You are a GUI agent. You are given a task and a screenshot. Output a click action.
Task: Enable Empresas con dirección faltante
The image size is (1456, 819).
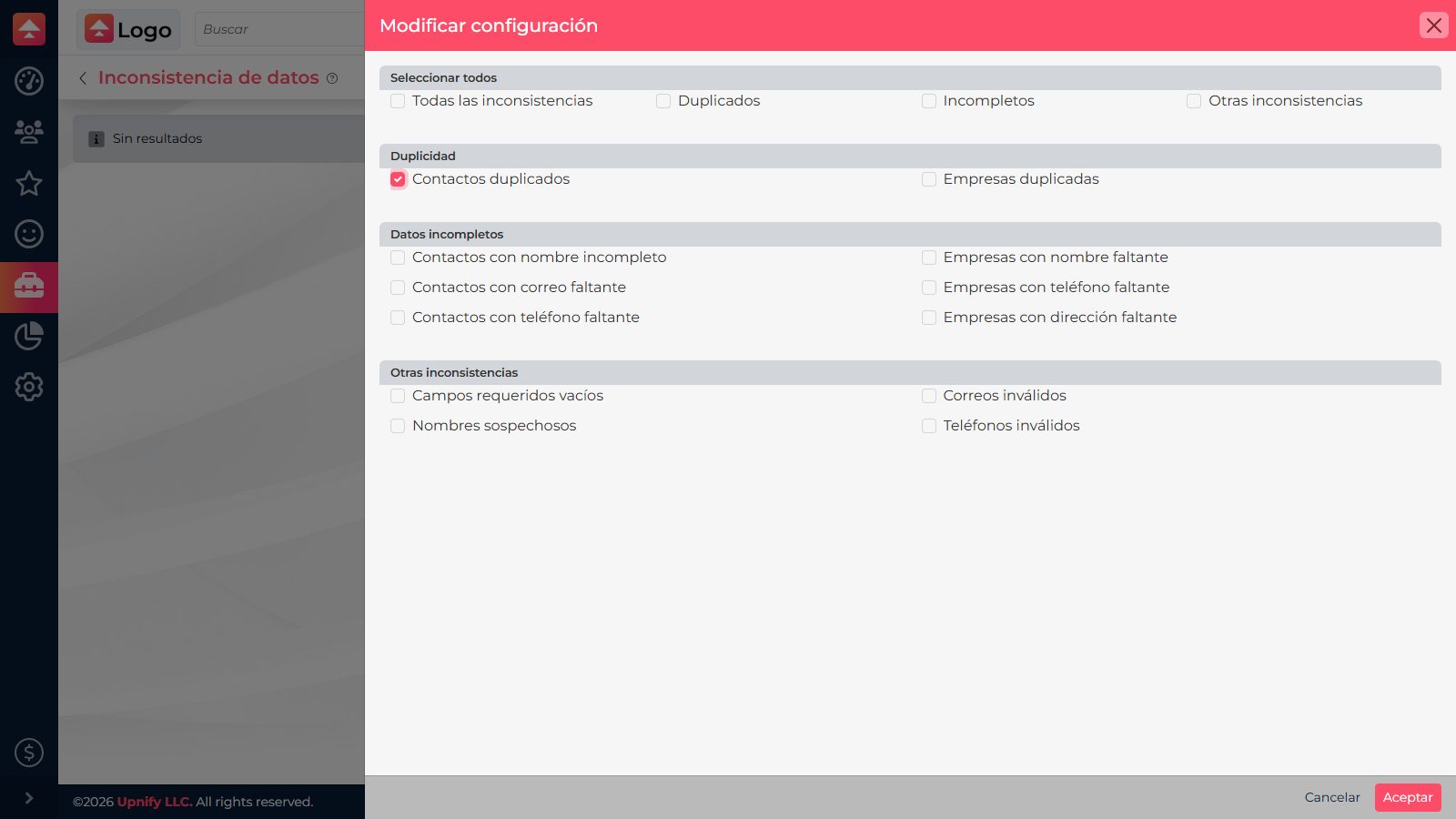929,318
